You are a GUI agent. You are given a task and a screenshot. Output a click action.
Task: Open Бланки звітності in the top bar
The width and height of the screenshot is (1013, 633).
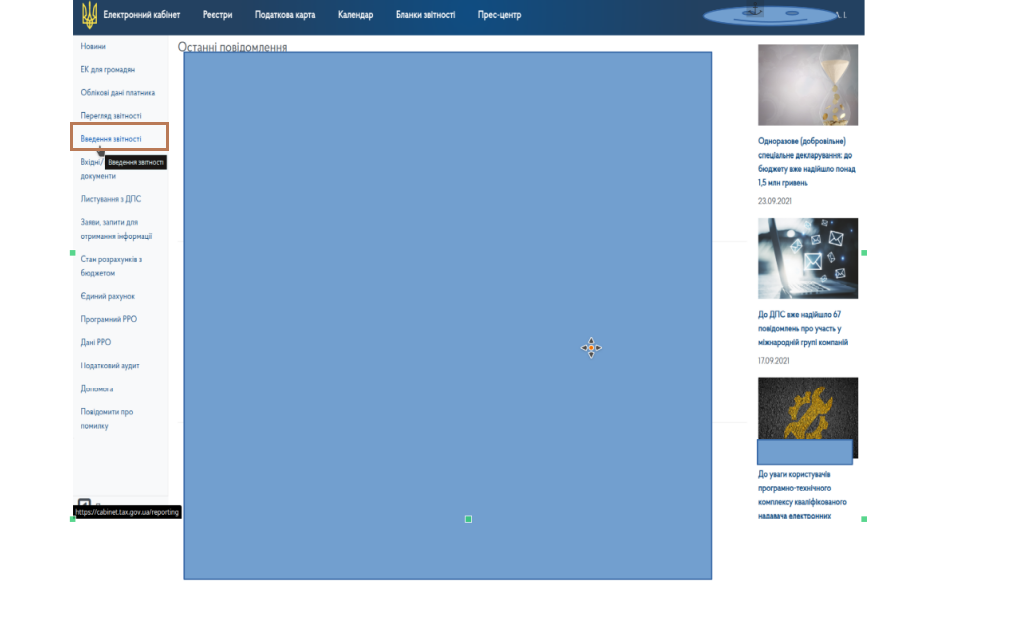pos(425,15)
